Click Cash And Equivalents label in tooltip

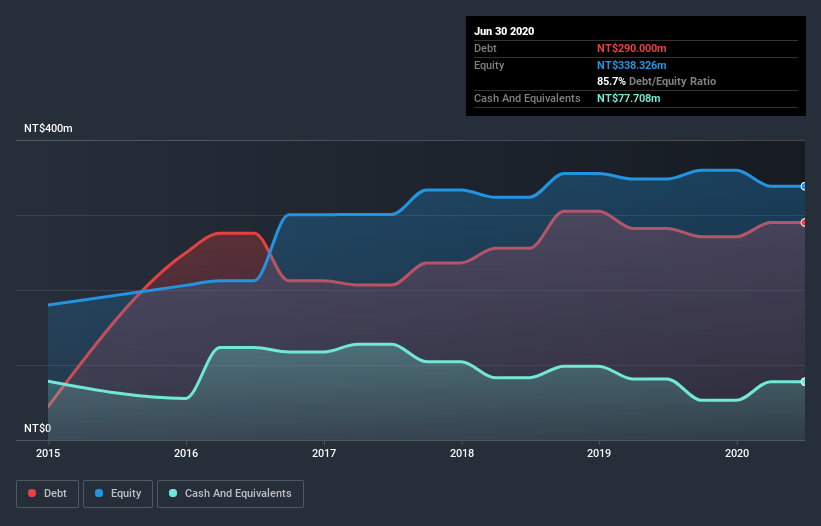tap(527, 98)
